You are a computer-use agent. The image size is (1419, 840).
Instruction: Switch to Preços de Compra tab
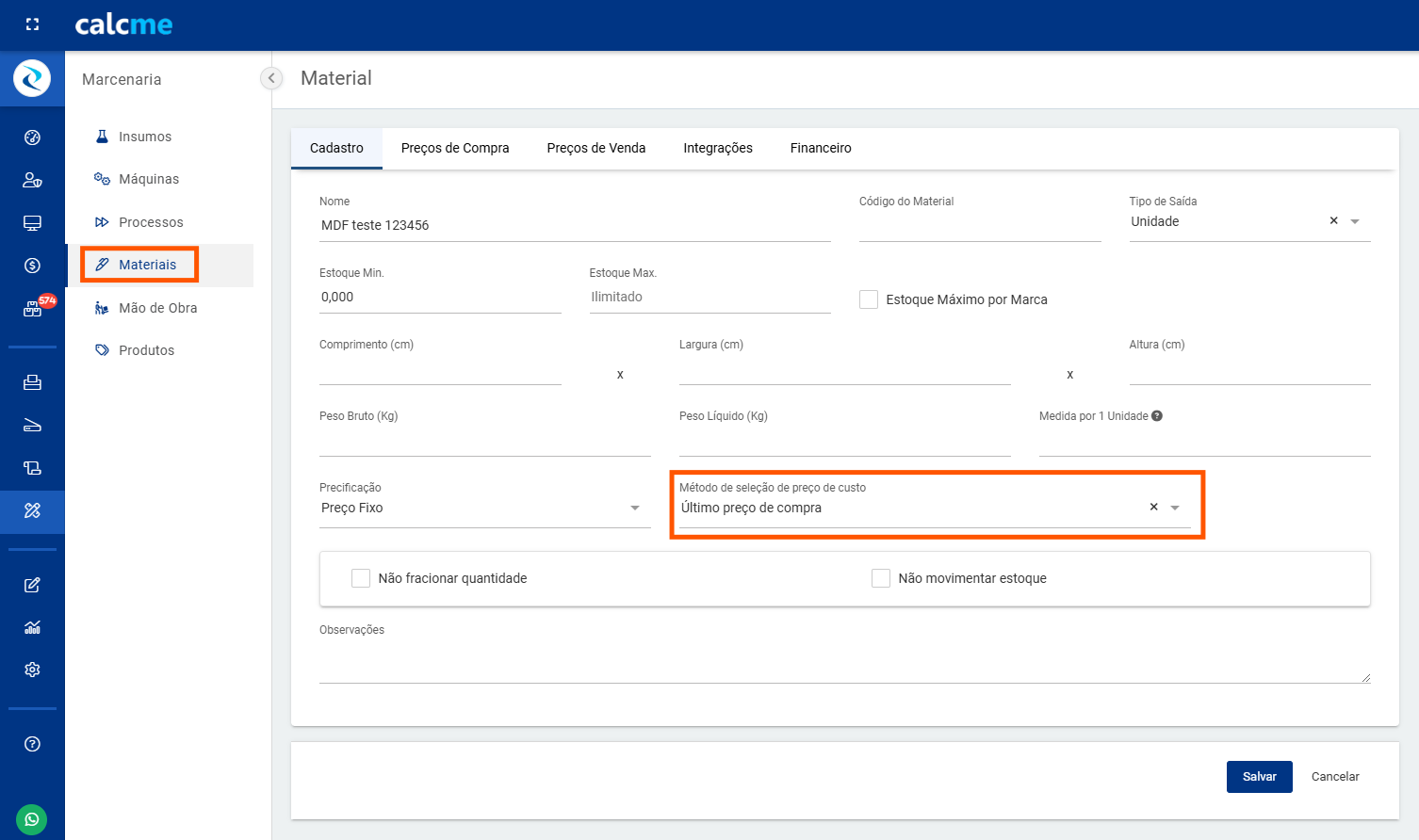click(455, 148)
